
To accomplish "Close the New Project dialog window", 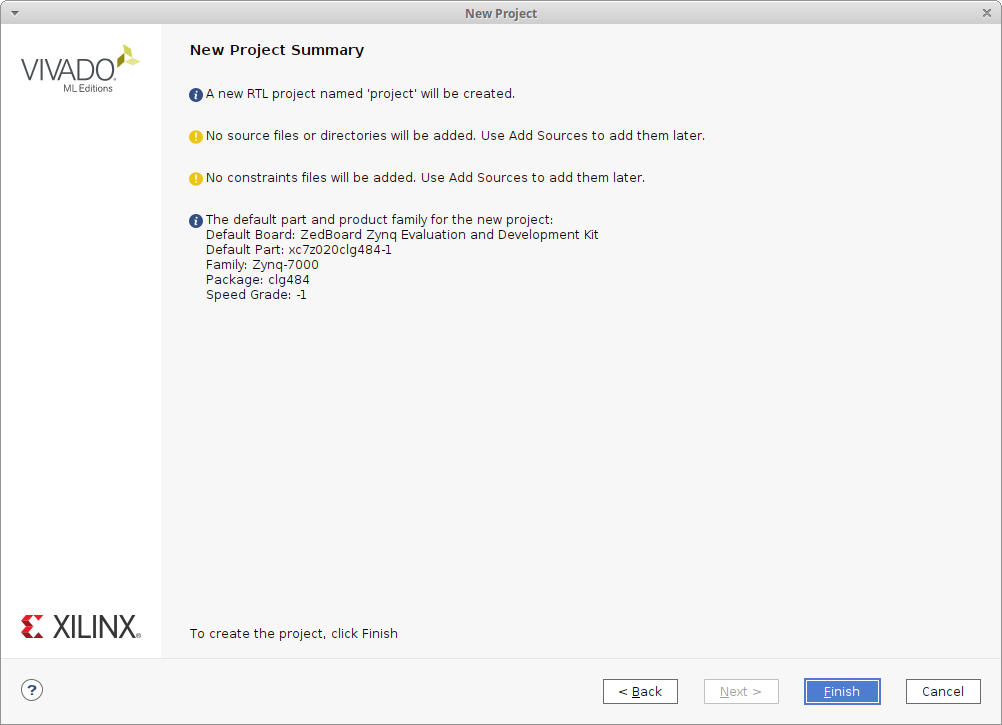I will click(986, 13).
